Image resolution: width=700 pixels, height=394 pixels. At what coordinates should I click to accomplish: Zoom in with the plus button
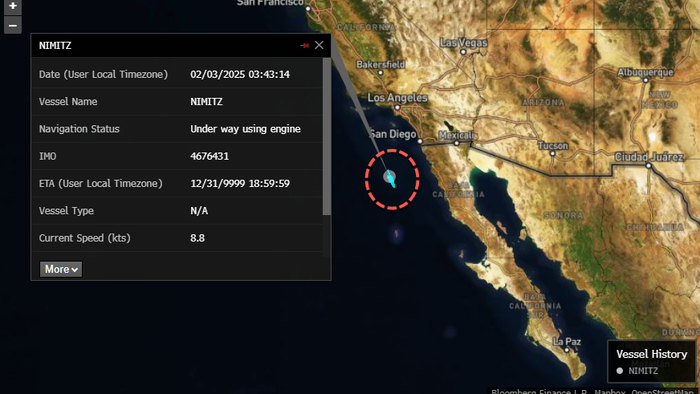(x=12, y=6)
